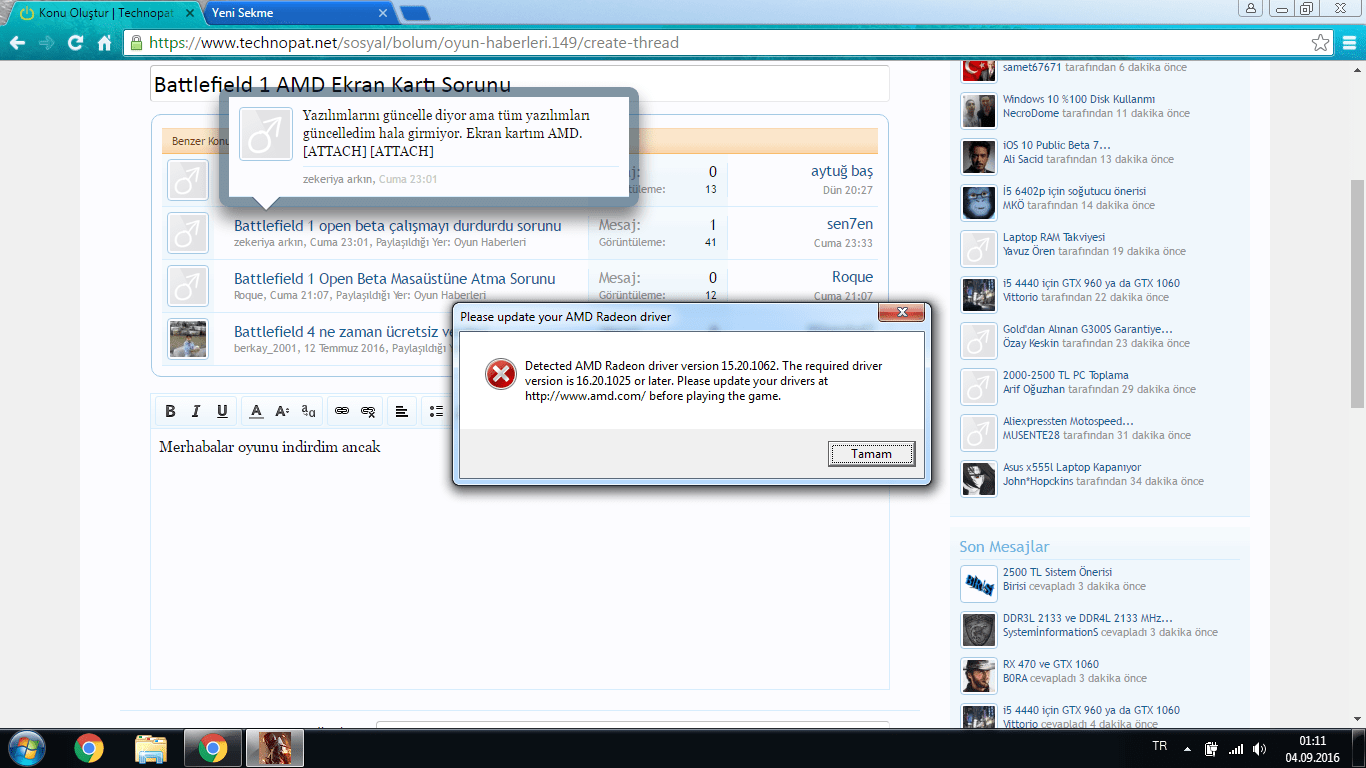Click the John*Hopckins avatar thumbnail

click(x=979, y=479)
